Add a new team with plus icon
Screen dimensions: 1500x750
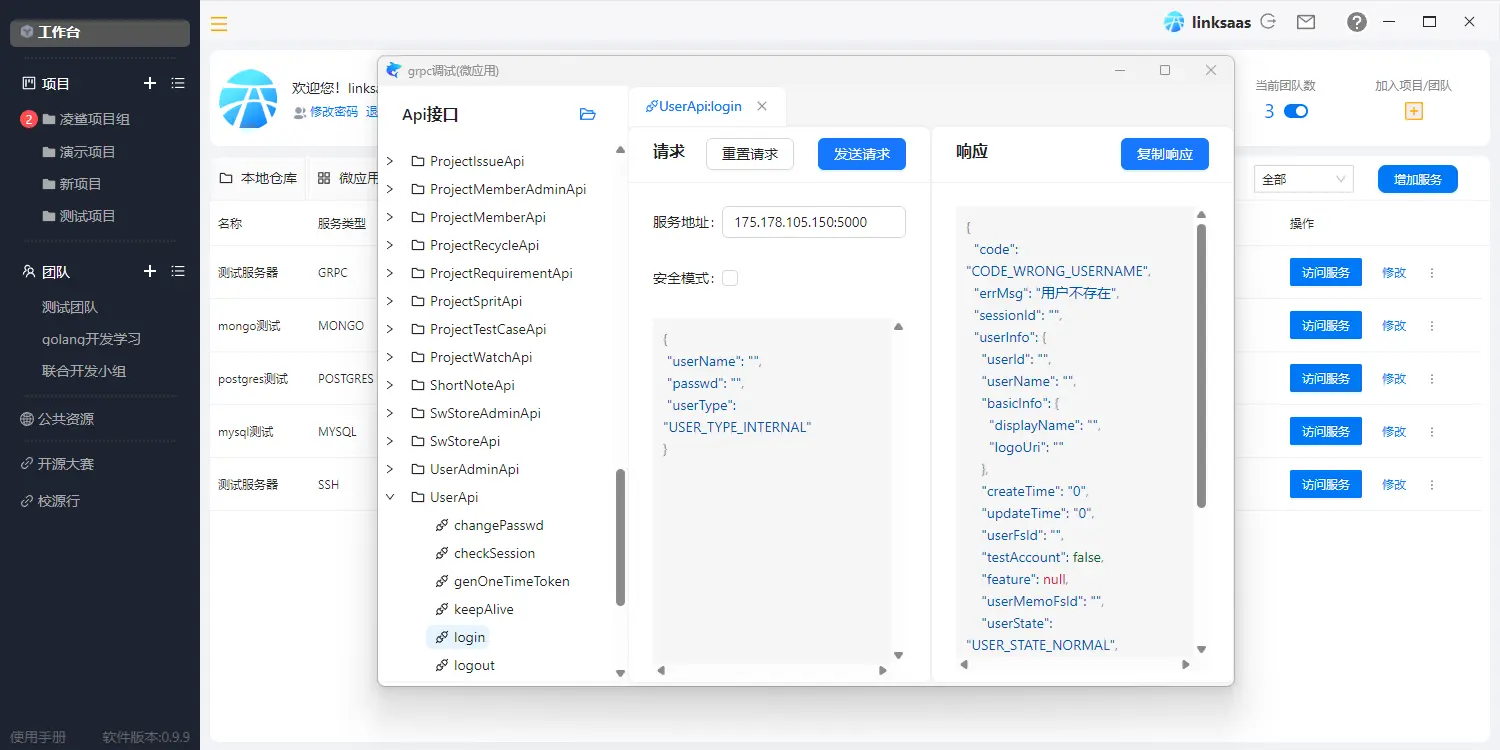(x=150, y=271)
